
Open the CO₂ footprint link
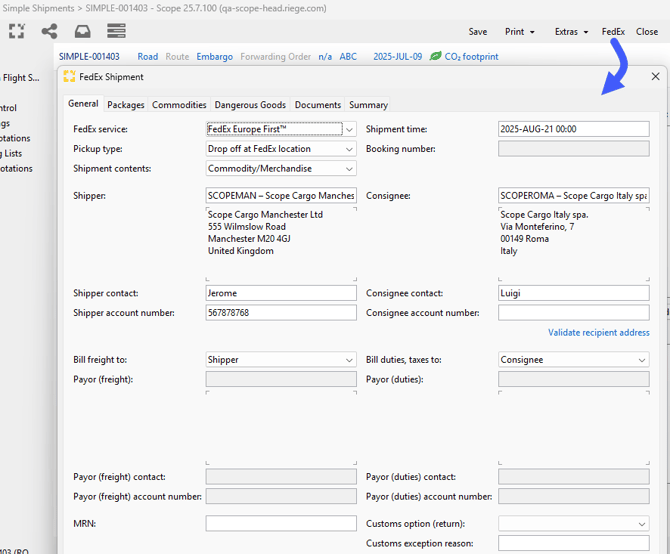point(471,56)
